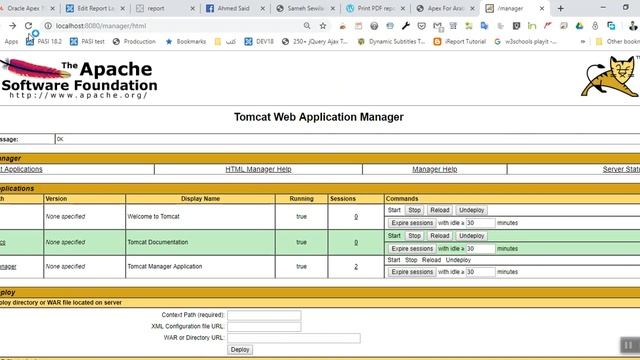Expire sessions for Tomcat Documentation
This screenshot has height=360, width=640.
pos(412,249)
